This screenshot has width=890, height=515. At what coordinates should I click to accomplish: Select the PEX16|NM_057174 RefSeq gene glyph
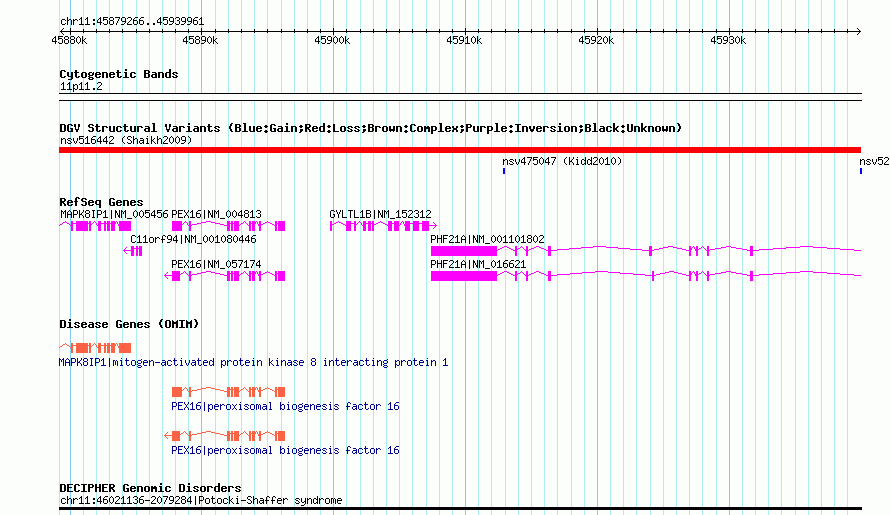pos(225,276)
